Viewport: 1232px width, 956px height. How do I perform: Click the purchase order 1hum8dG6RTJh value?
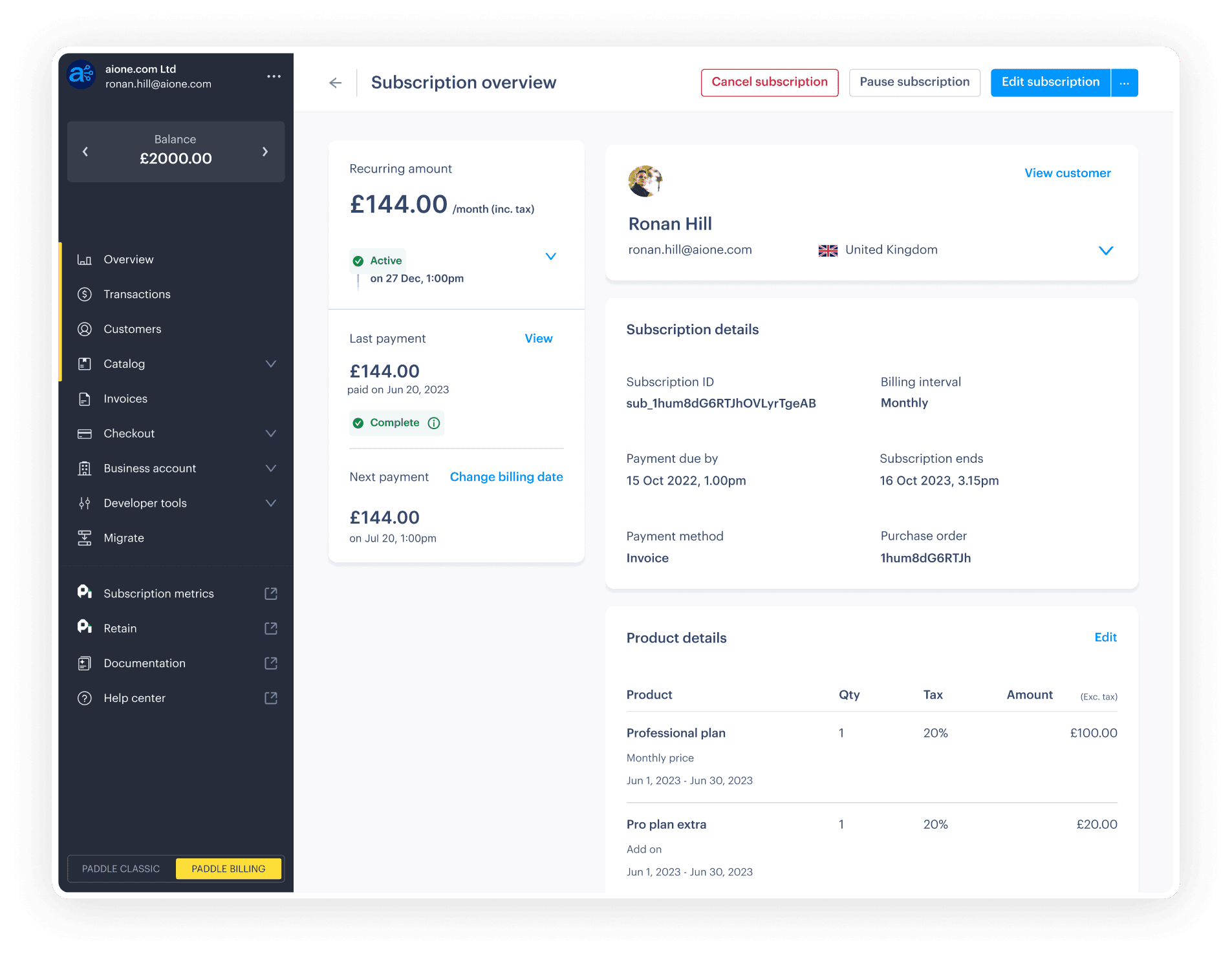(925, 558)
